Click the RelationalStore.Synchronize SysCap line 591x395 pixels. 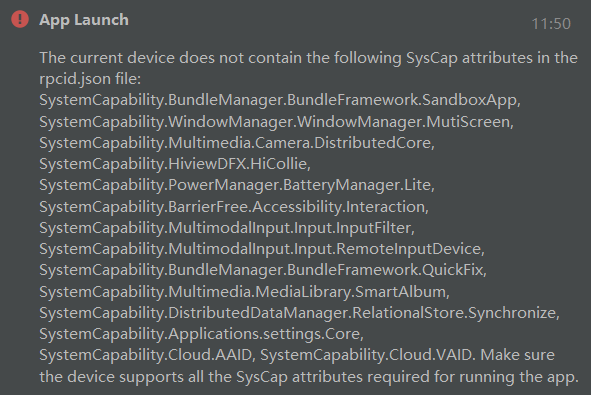click(x=300, y=313)
